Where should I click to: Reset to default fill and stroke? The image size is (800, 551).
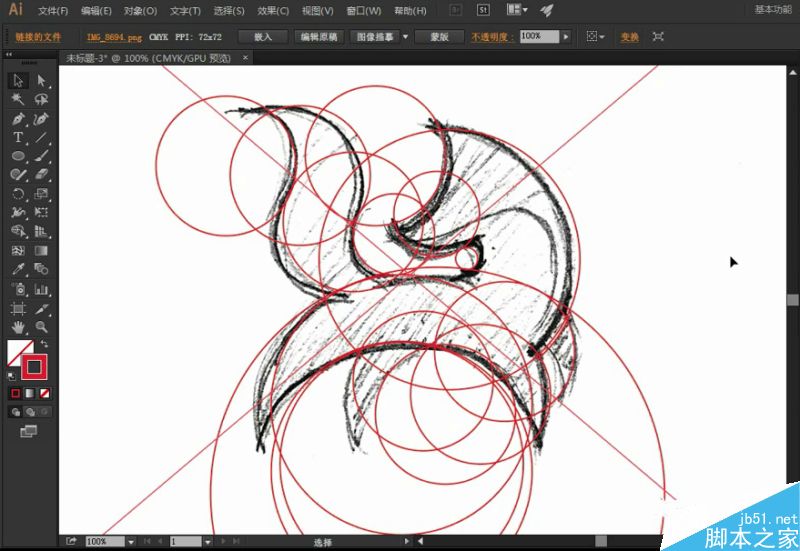[11, 377]
